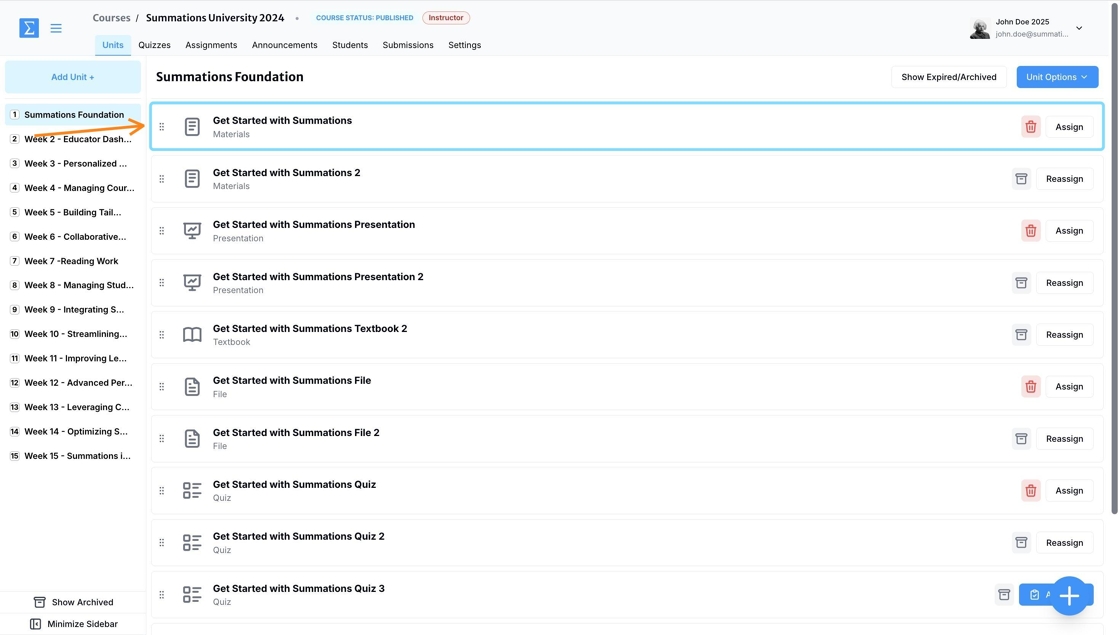Assign Get Started with Summations Quiz
The width and height of the screenshot is (1120, 635).
(1069, 491)
